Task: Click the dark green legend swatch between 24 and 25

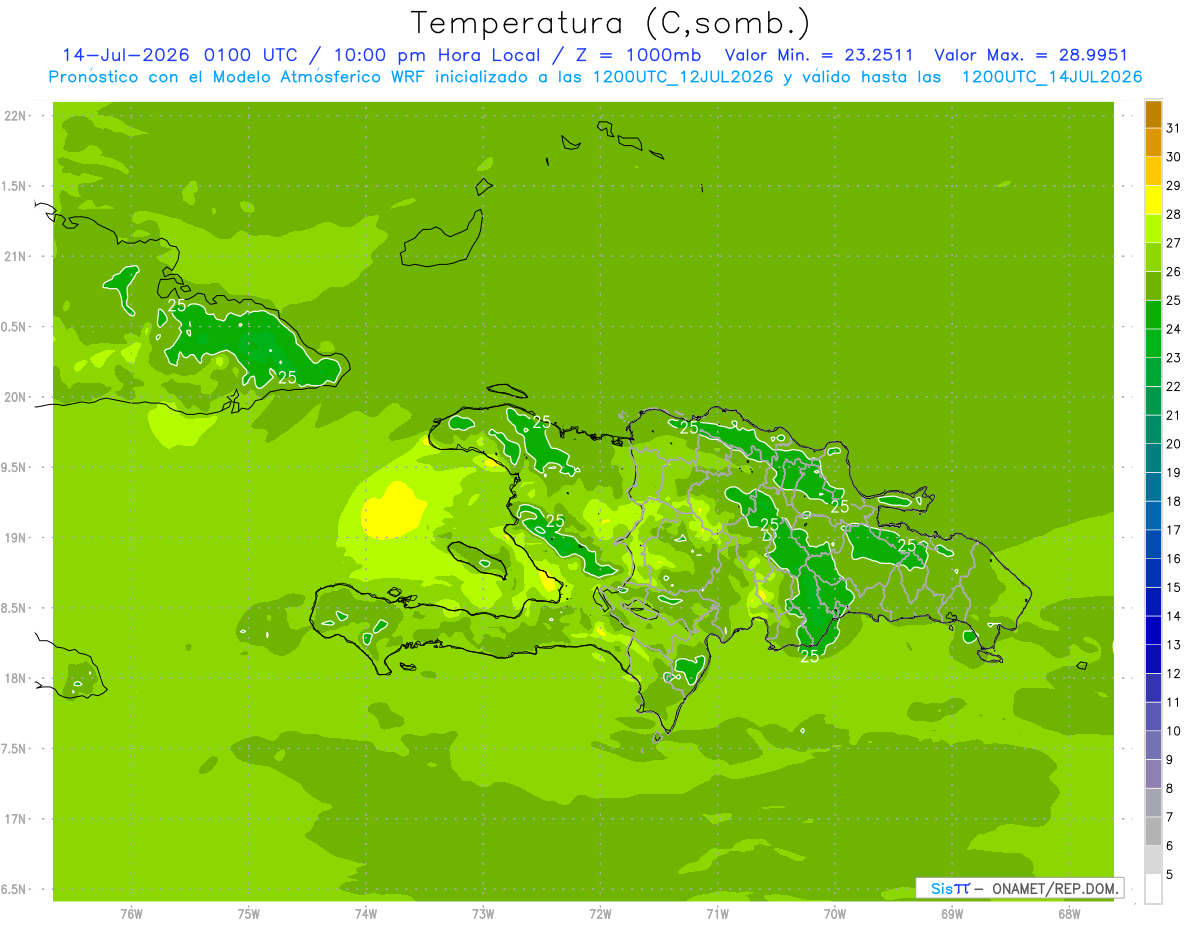Action: (1153, 315)
